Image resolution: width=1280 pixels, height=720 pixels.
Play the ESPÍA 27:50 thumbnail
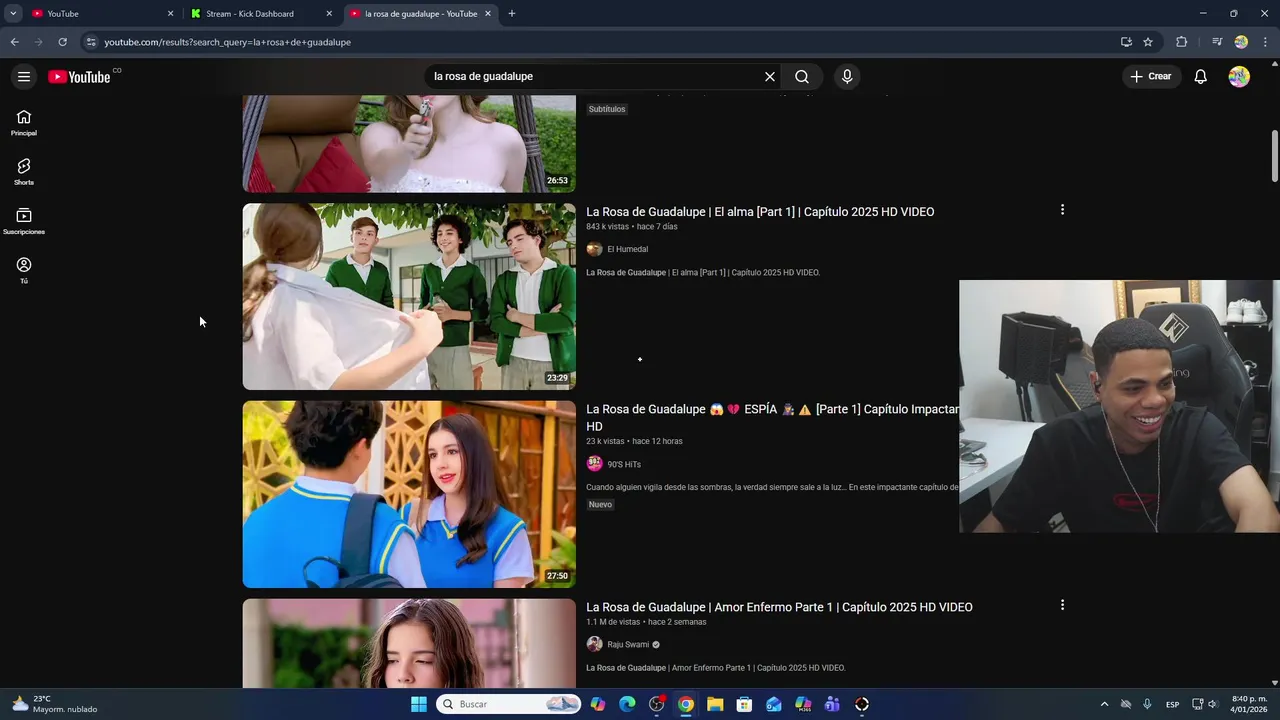pyautogui.click(x=409, y=494)
